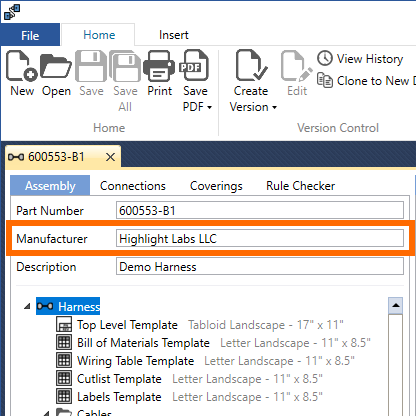This screenshot has height=416, width=416.
Task: Open a file with the Open folder icon
Action: (56, 66)
